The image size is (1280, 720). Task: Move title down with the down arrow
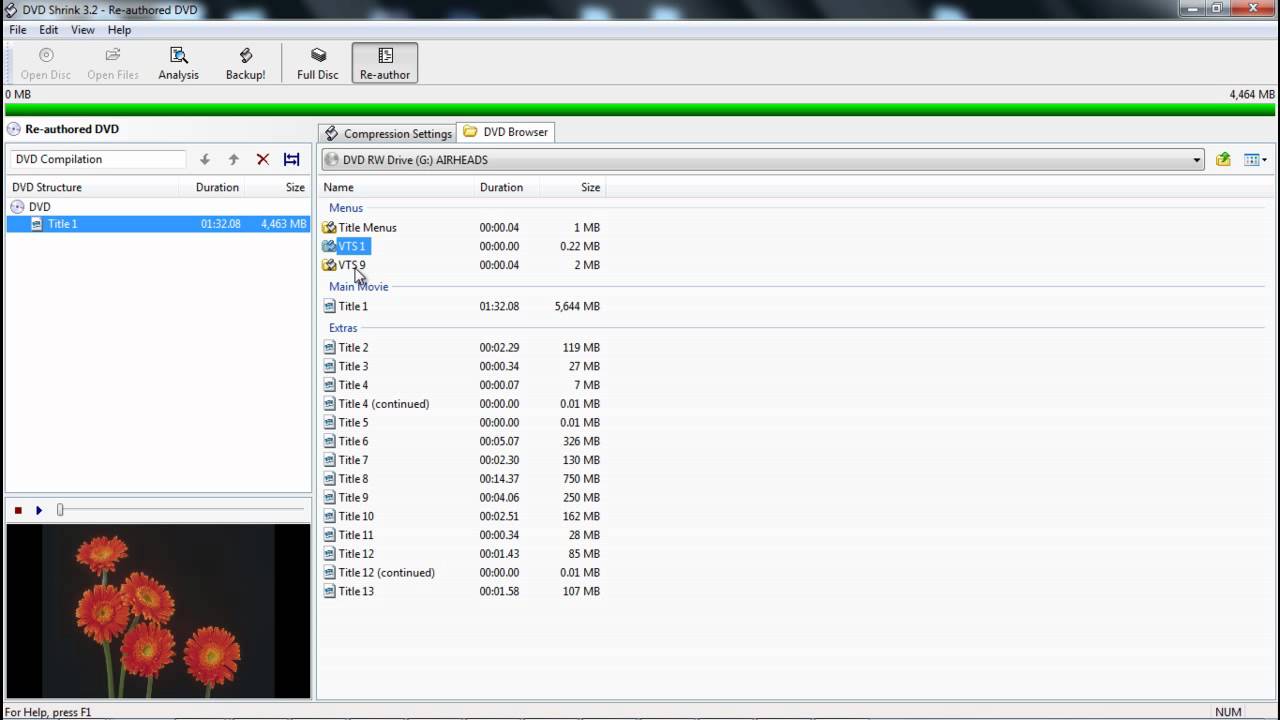205,159
